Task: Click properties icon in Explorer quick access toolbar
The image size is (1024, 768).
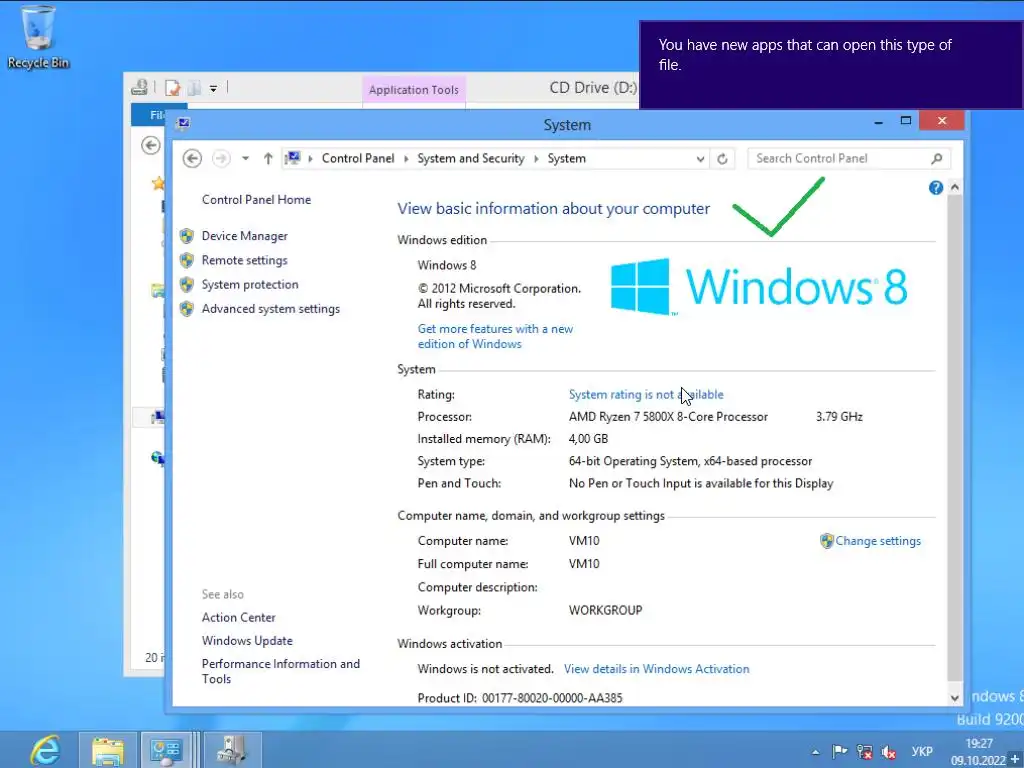Action: (173, 87)
